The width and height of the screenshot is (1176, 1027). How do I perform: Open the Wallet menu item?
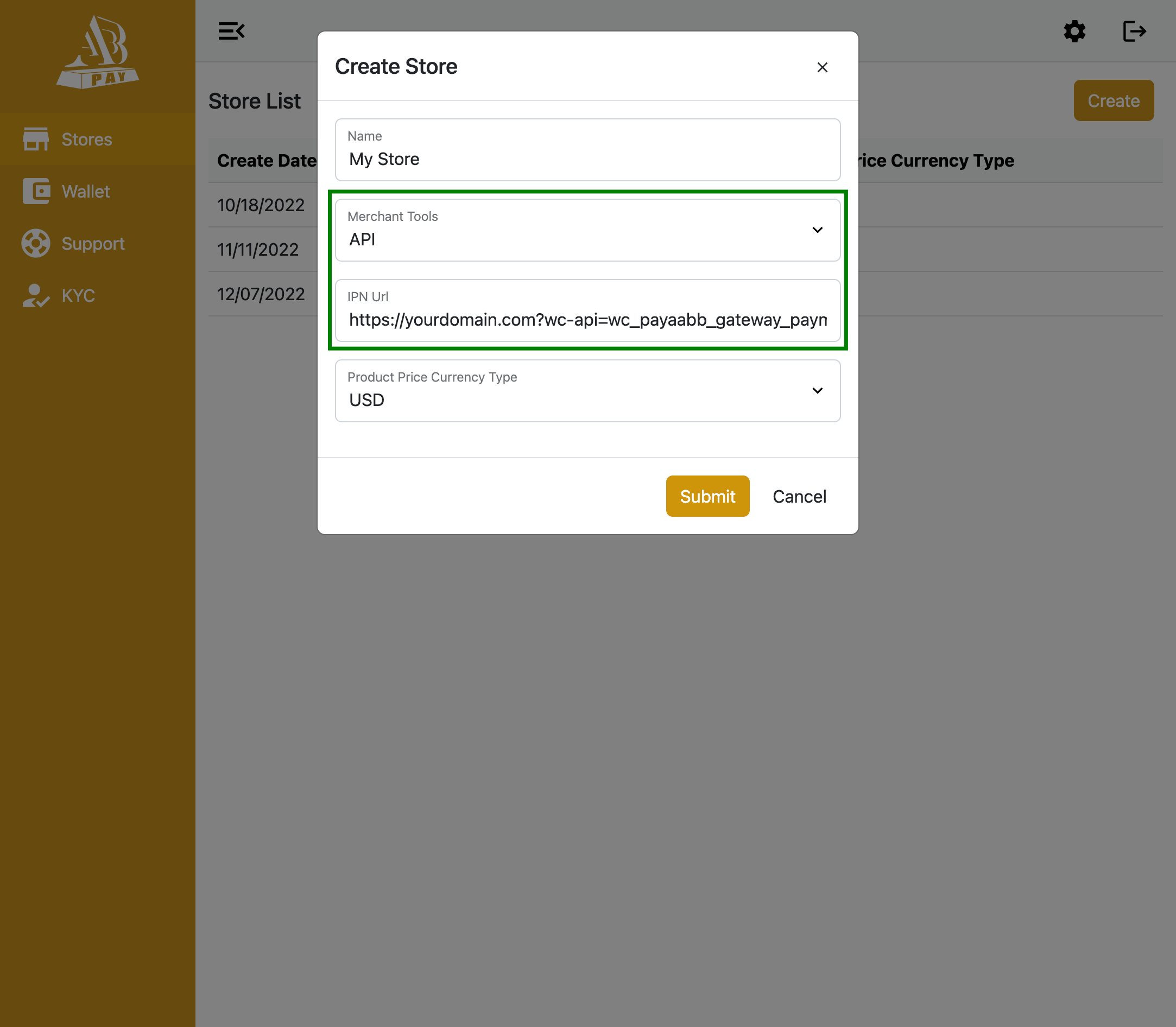tap(97, 192)
